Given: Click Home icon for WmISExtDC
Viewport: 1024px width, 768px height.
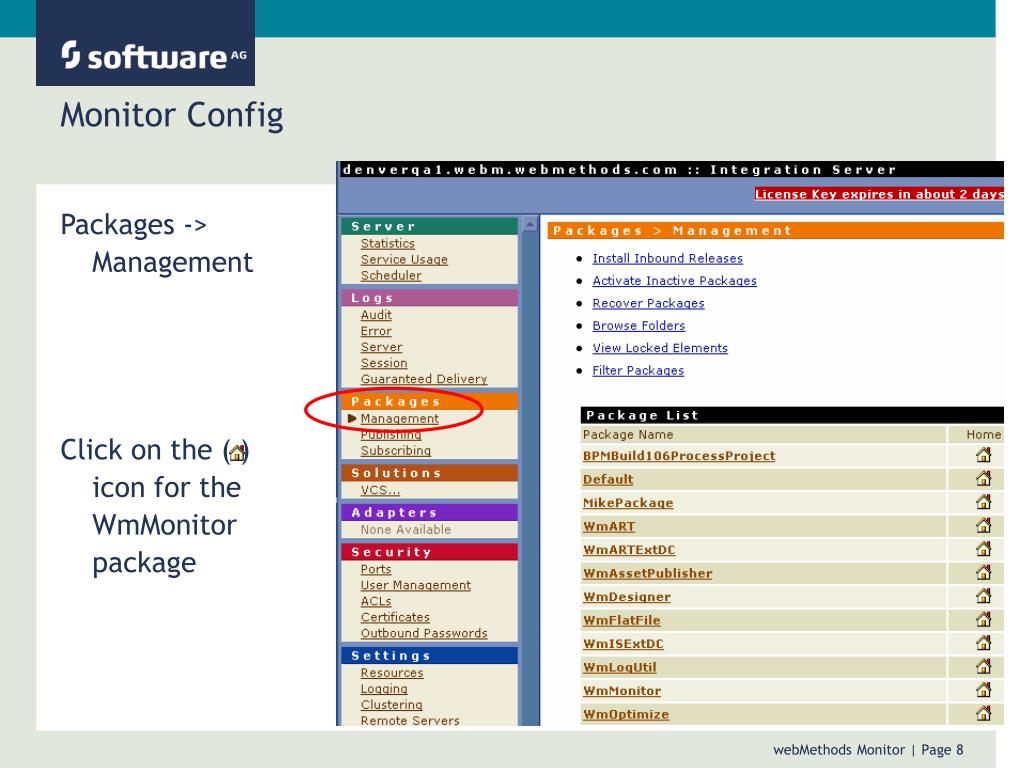Looking at the screenshot, I should click(x=984, y=643).
